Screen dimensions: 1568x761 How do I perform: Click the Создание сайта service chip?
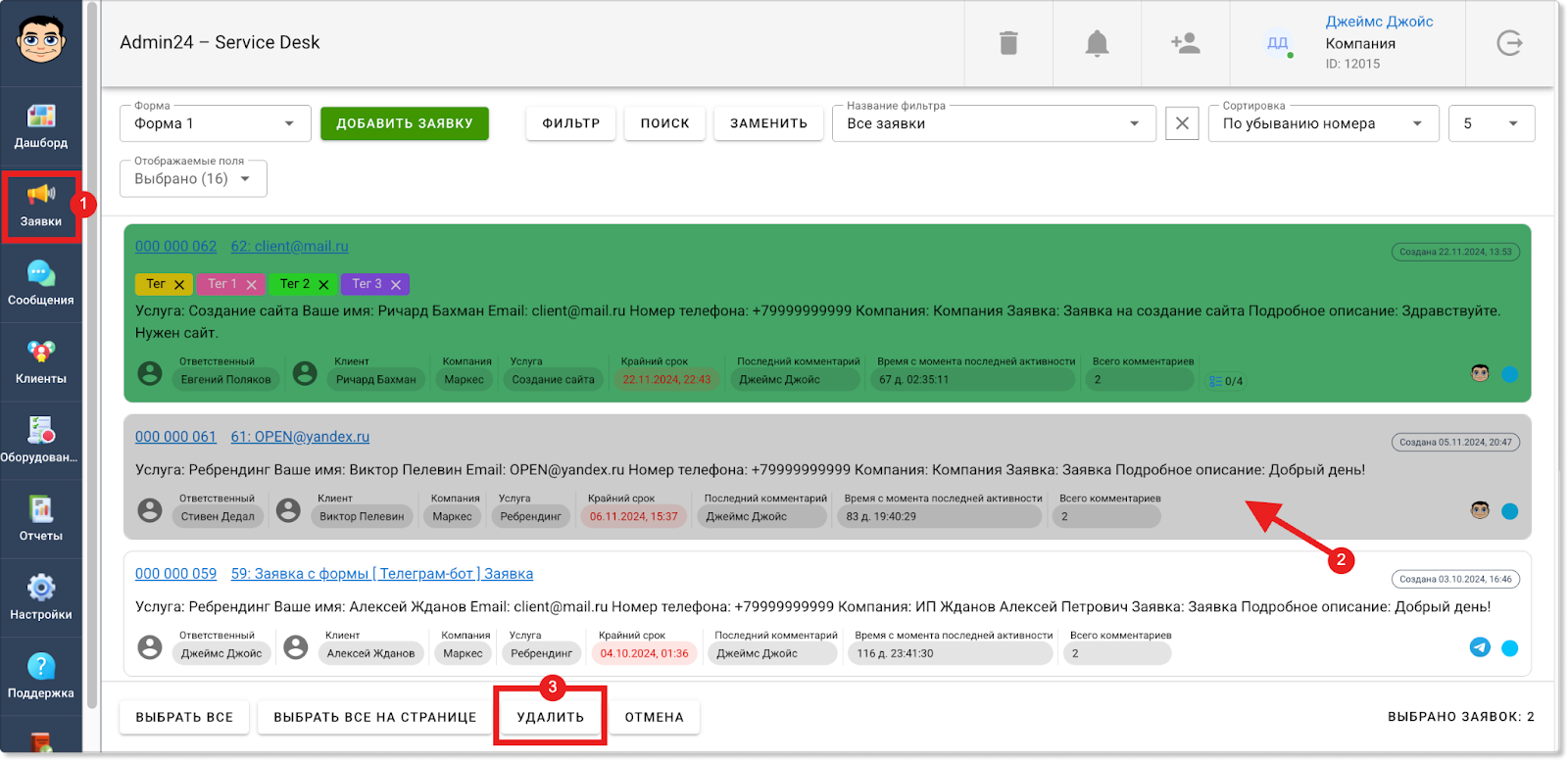tap(553, 379)
